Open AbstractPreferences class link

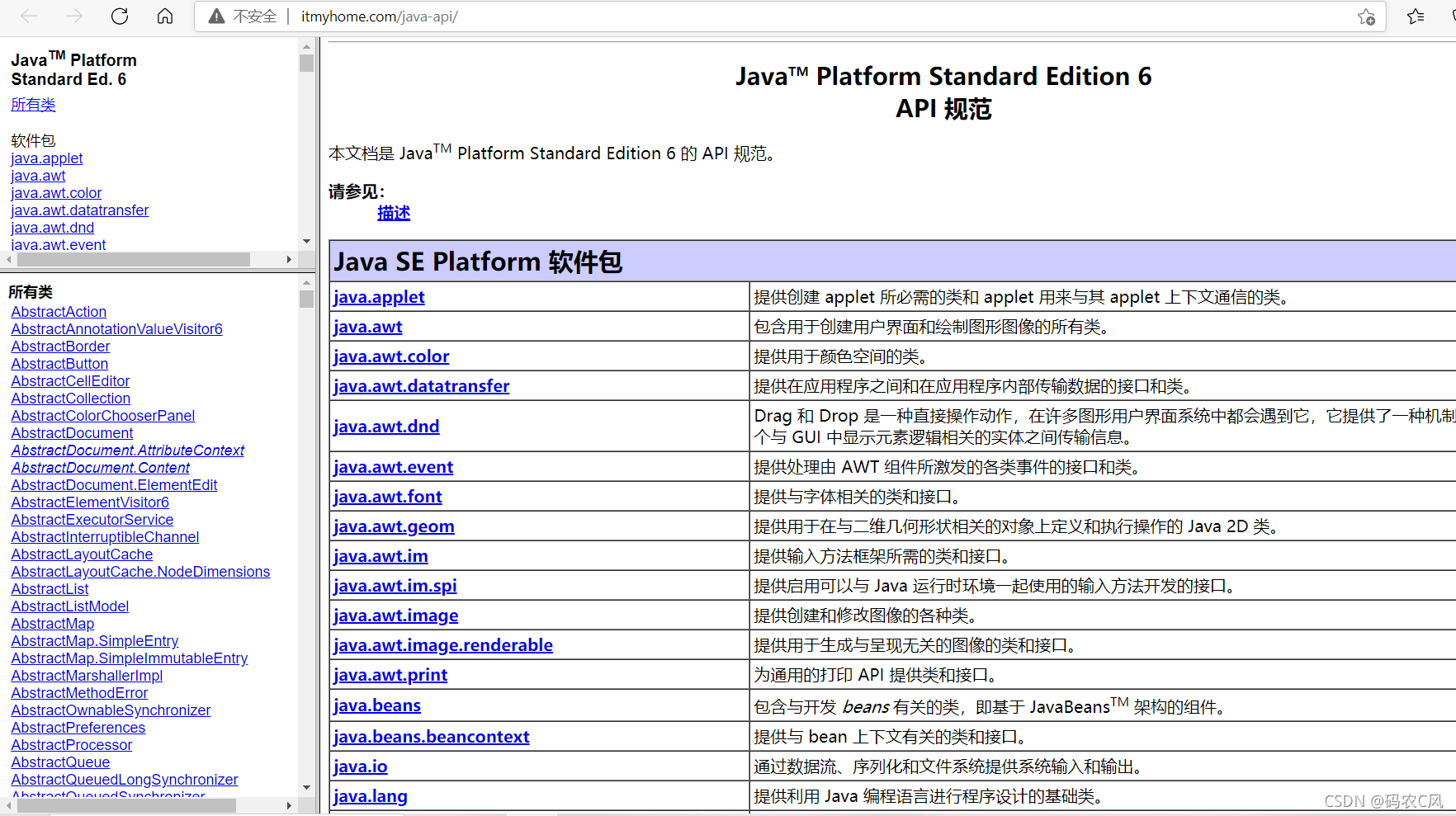click(78, 728)
